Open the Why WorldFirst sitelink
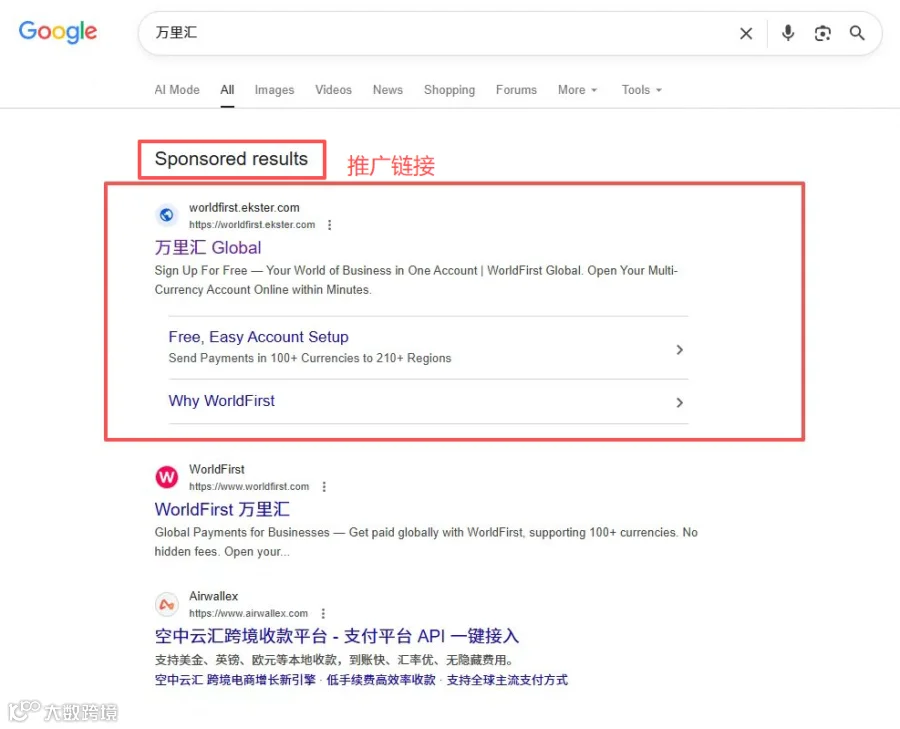Viewport: 900px width, 729px height. tap(222, 401)
